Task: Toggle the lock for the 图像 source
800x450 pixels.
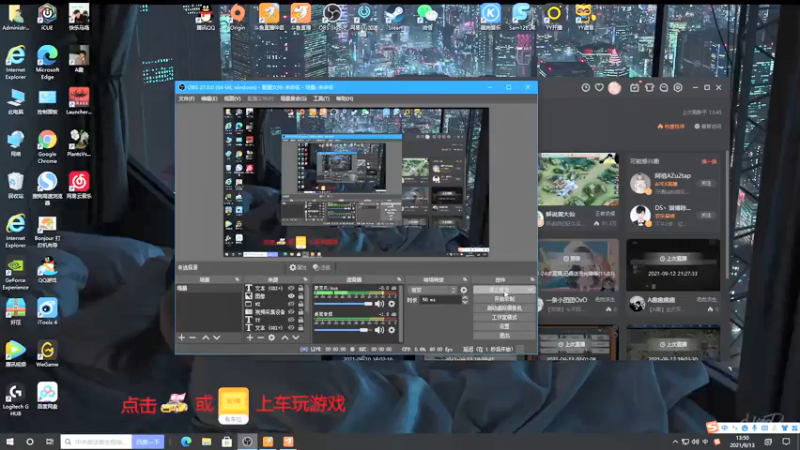Action: point(301,296)
